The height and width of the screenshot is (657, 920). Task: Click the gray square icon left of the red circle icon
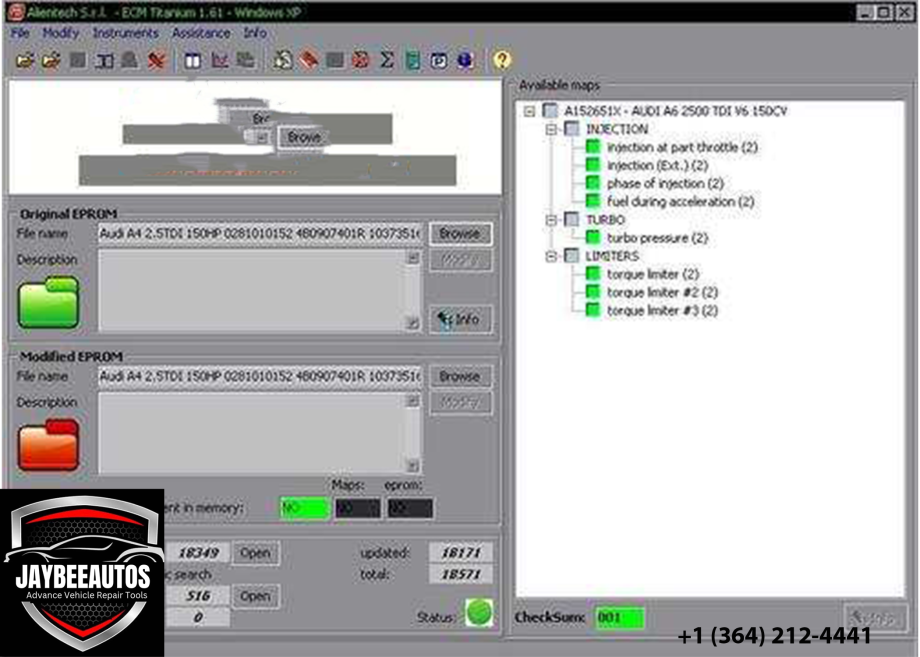[335, 60]
